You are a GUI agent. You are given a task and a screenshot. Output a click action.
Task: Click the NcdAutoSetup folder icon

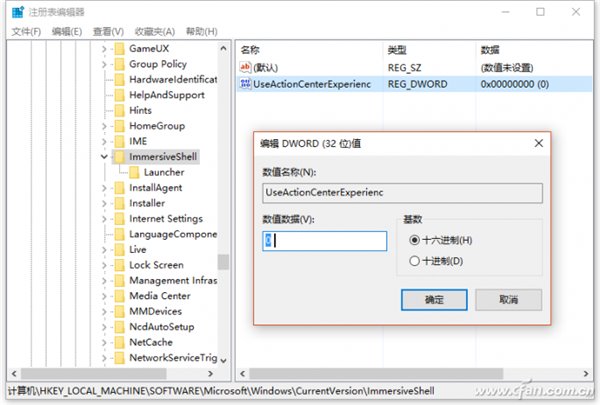[120, 327]
